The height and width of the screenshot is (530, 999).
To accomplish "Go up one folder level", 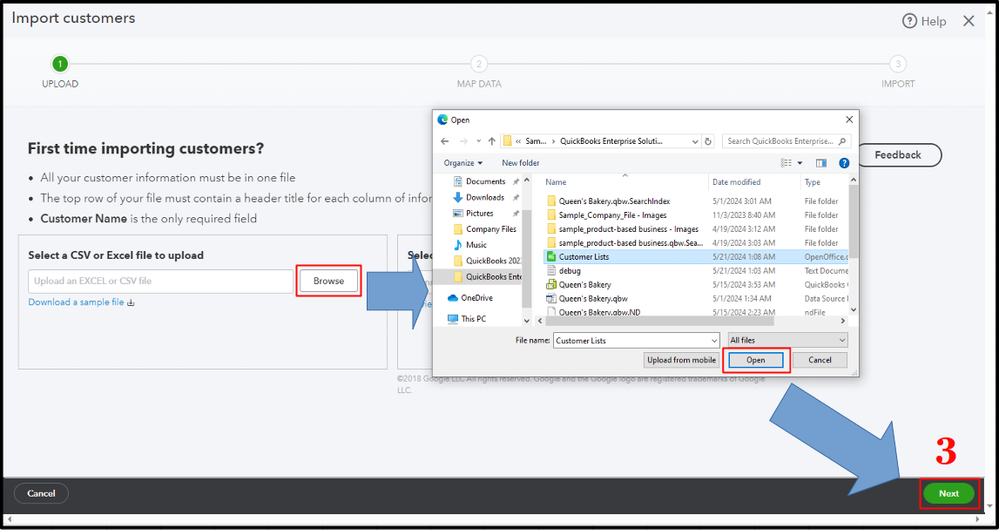I will [491, 141].
